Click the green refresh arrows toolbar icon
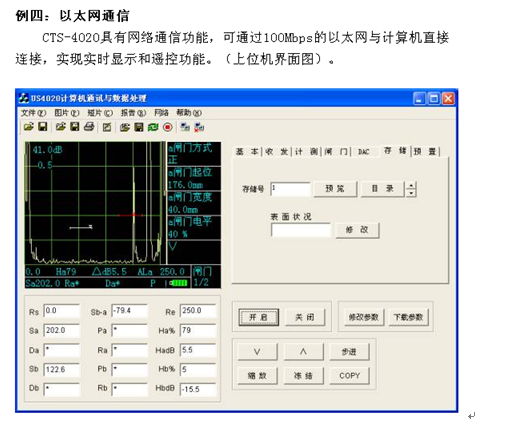 (x=153, y=127)
